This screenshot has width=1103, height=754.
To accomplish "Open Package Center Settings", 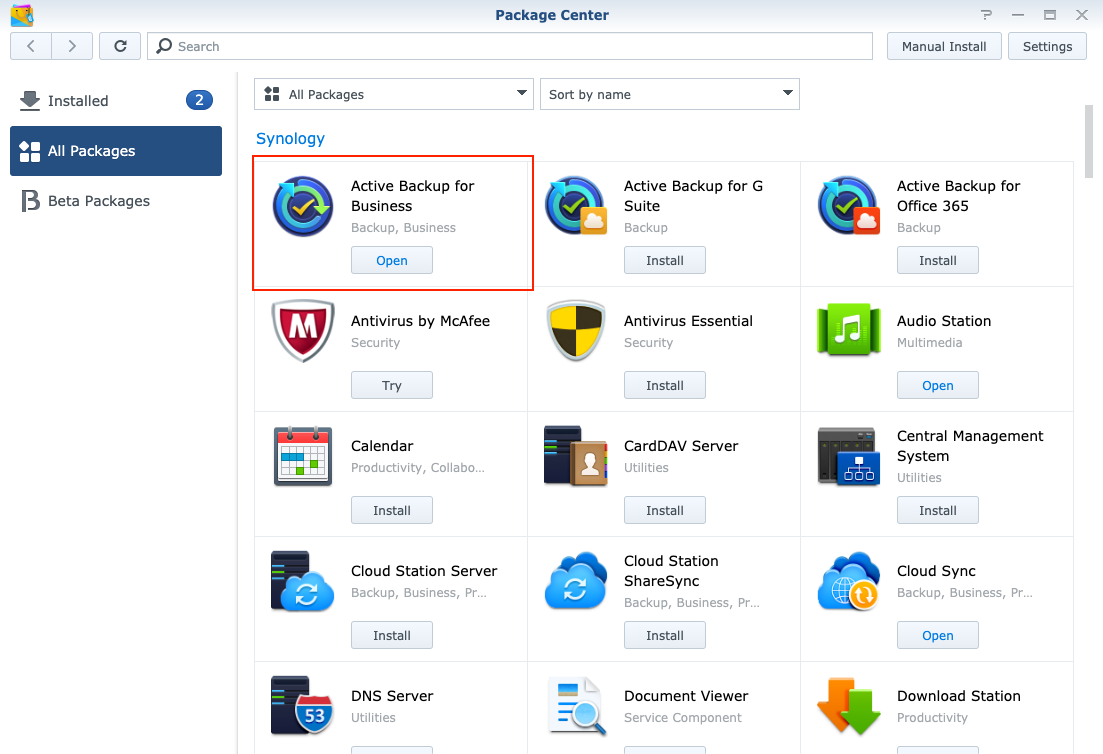I will click(1047, 46).
